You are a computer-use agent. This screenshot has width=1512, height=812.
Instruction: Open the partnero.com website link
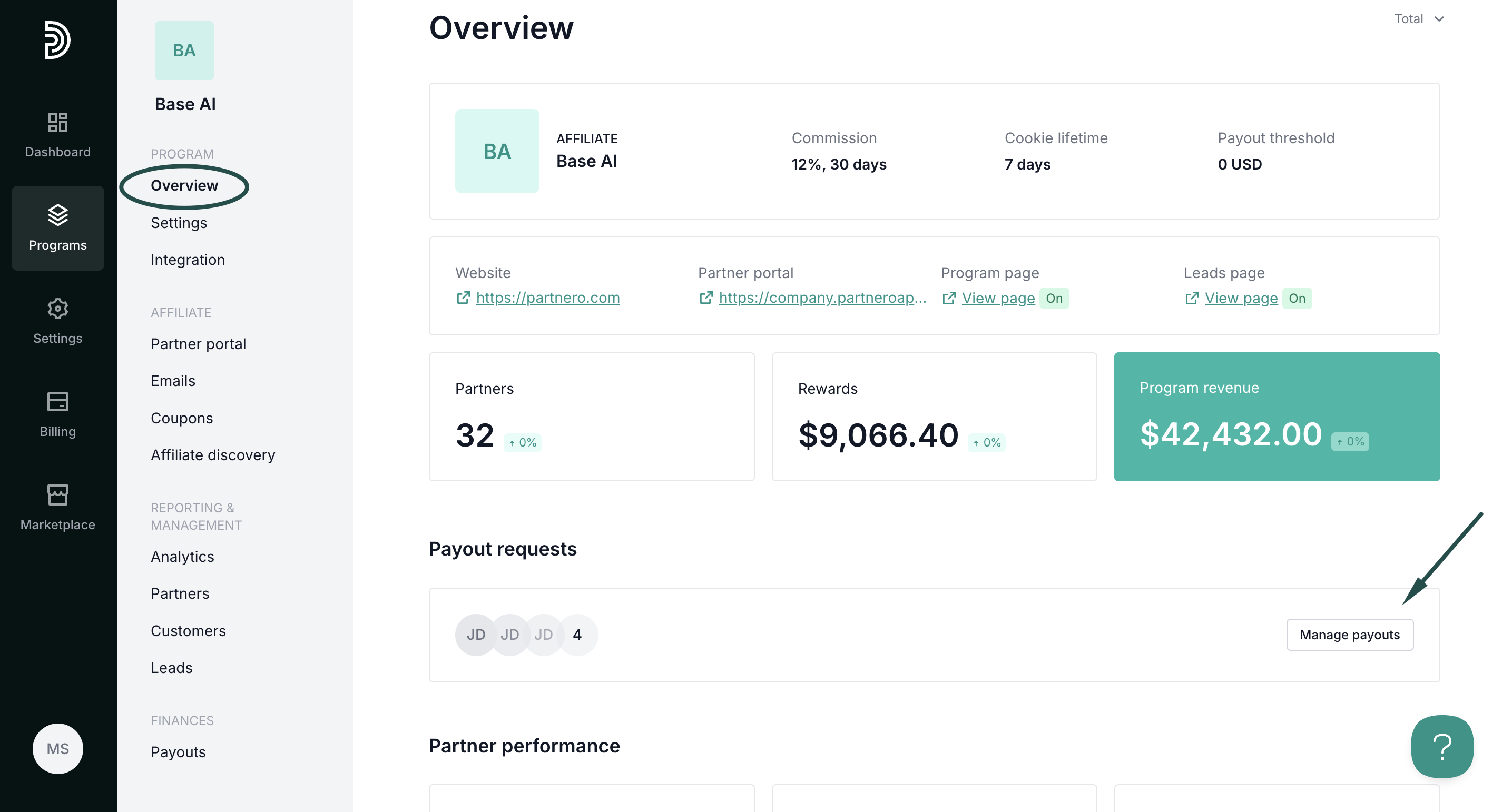pyautogui.click(x=547, y=298)
